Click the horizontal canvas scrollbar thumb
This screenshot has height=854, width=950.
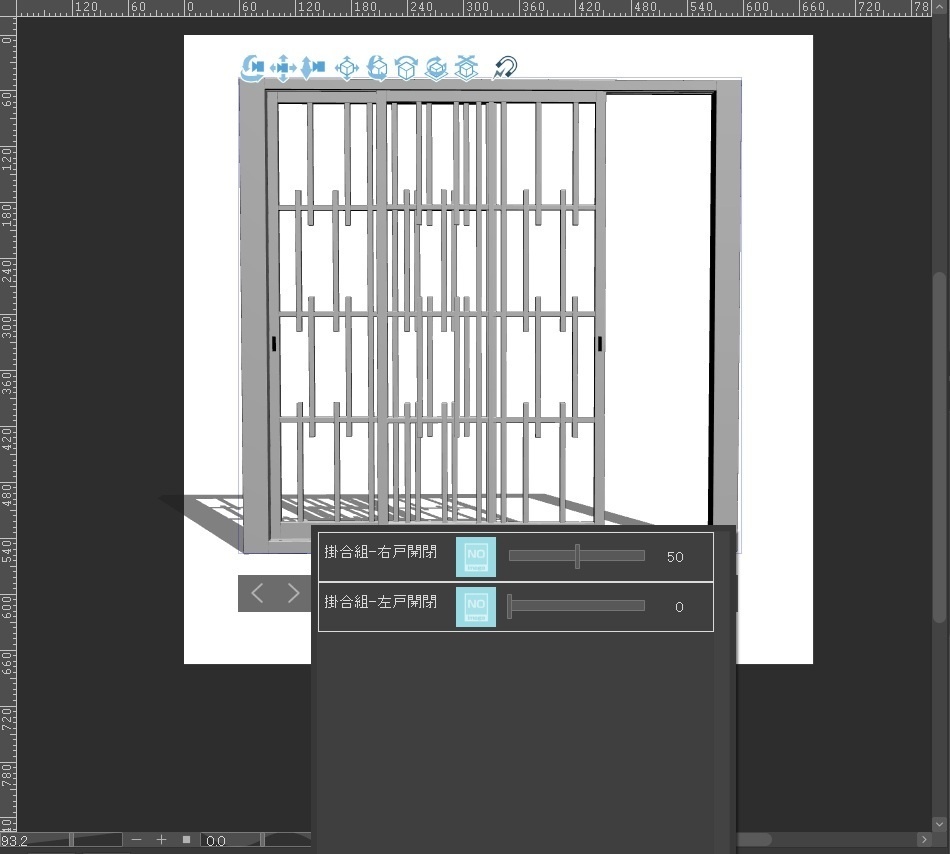click(x=754, y=839)
